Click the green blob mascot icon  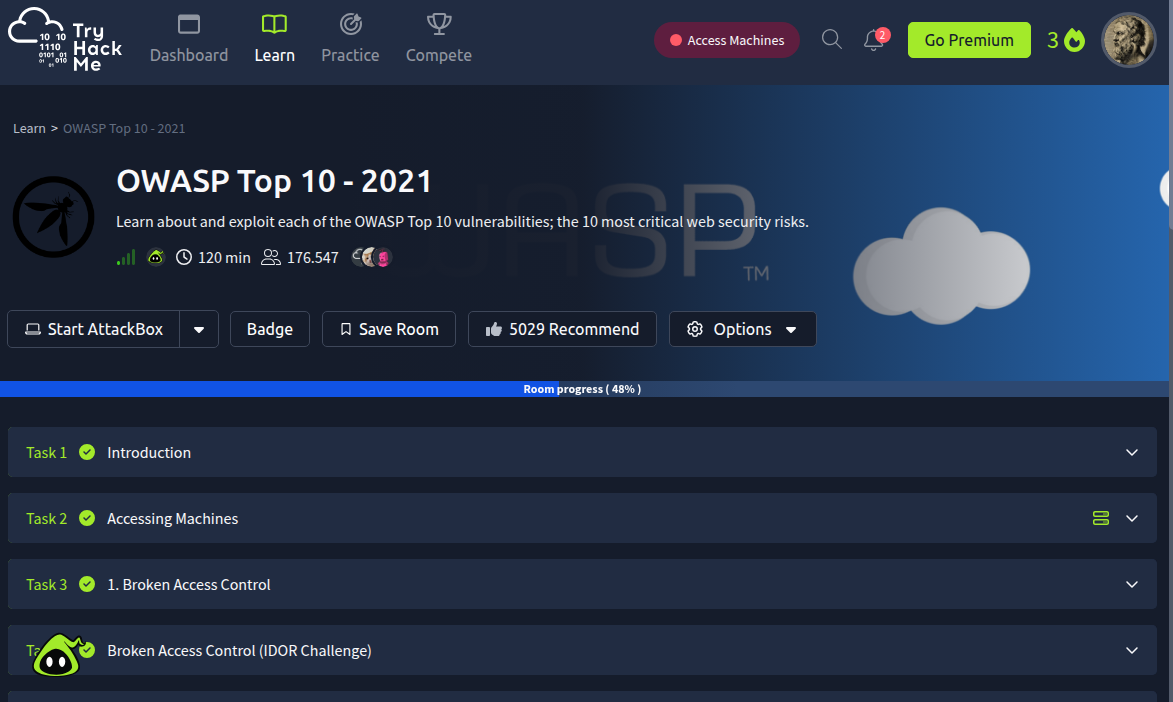[58, 656]
